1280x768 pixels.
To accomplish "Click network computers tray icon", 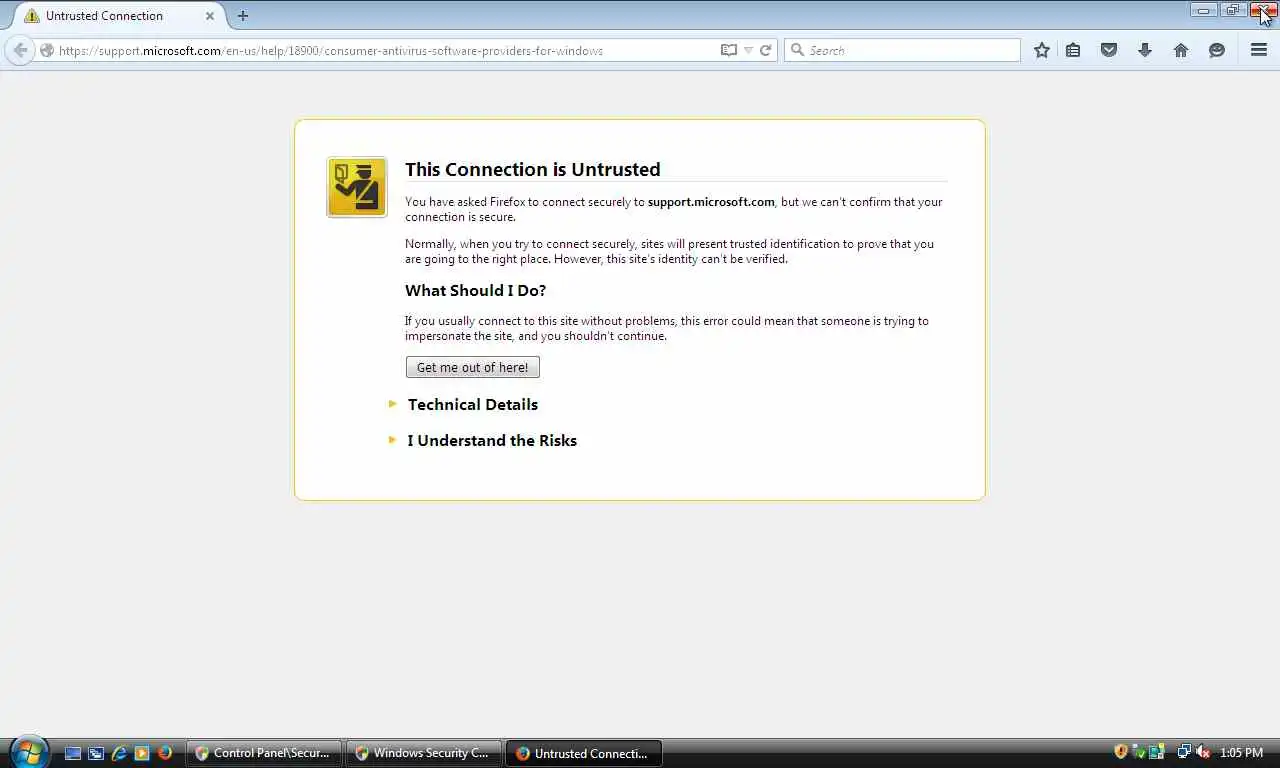I will click(1183, 752).
